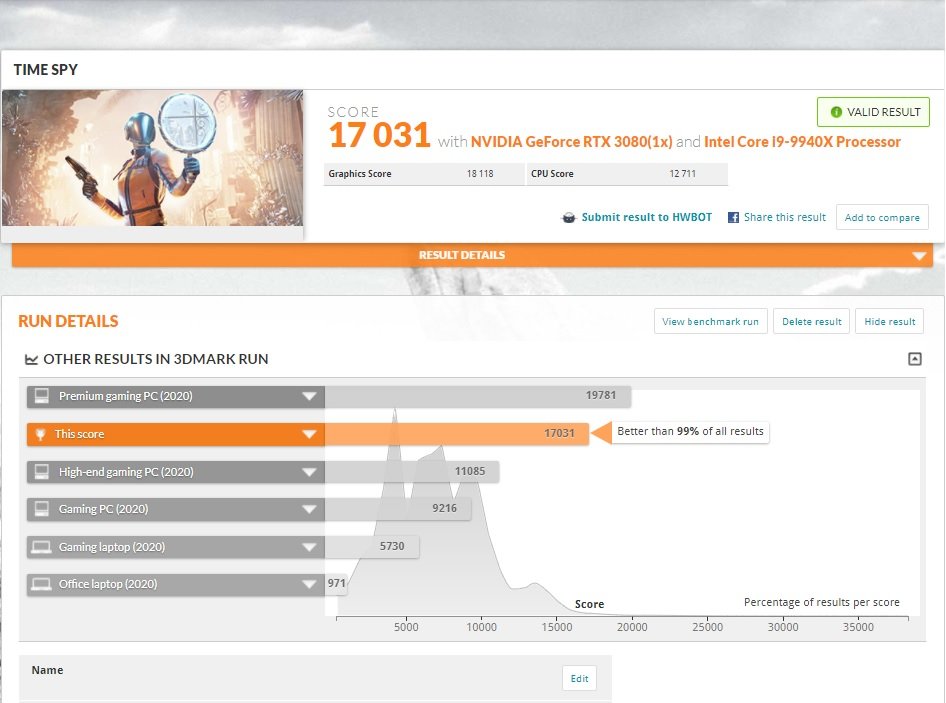
Task: Click the Delete result button
Action: pyautogui.click(x=811, y=322)
